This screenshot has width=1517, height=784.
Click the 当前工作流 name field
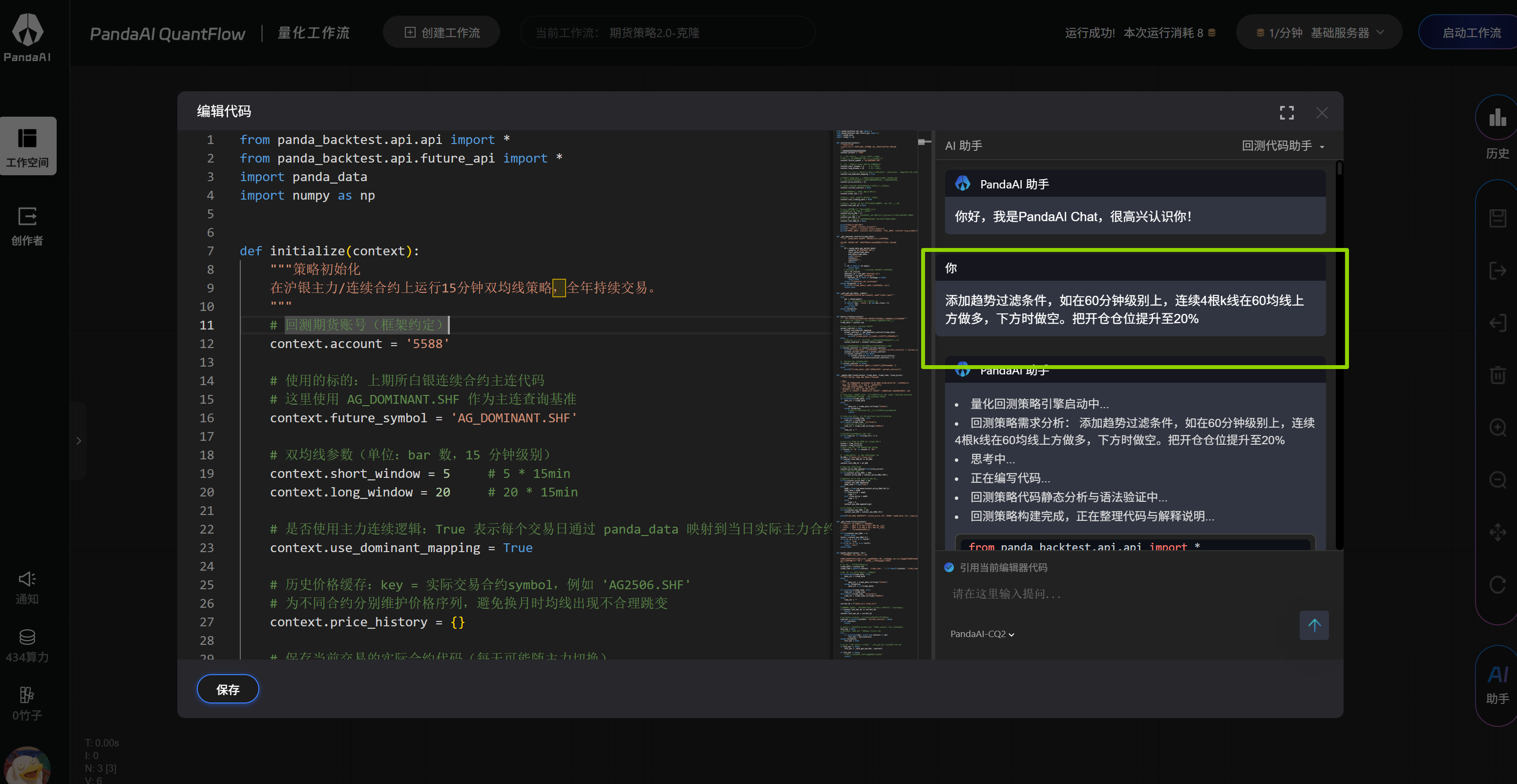(x=667, y=33)
